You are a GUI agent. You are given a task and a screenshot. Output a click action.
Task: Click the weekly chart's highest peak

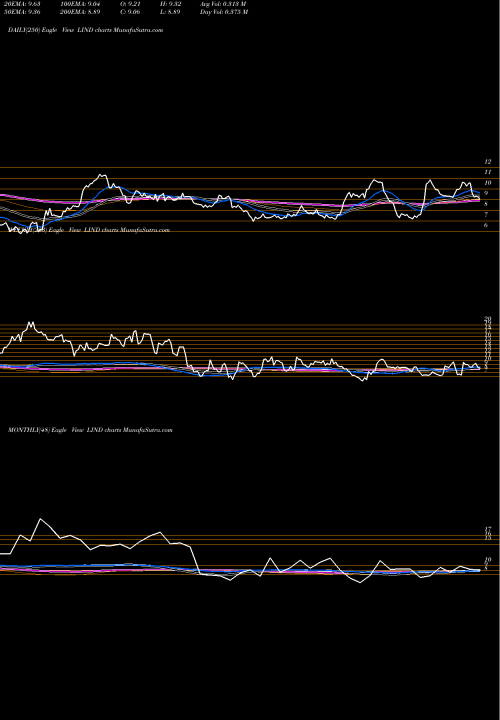click(31, 323)
